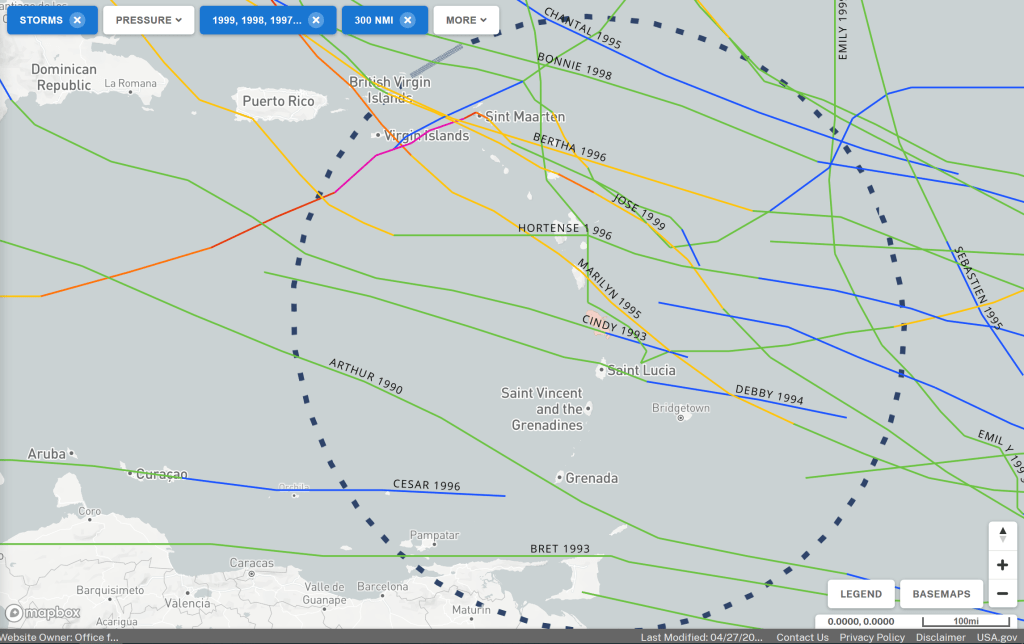
Task: Visit the USA.gov link
Action: coord(996,637)
